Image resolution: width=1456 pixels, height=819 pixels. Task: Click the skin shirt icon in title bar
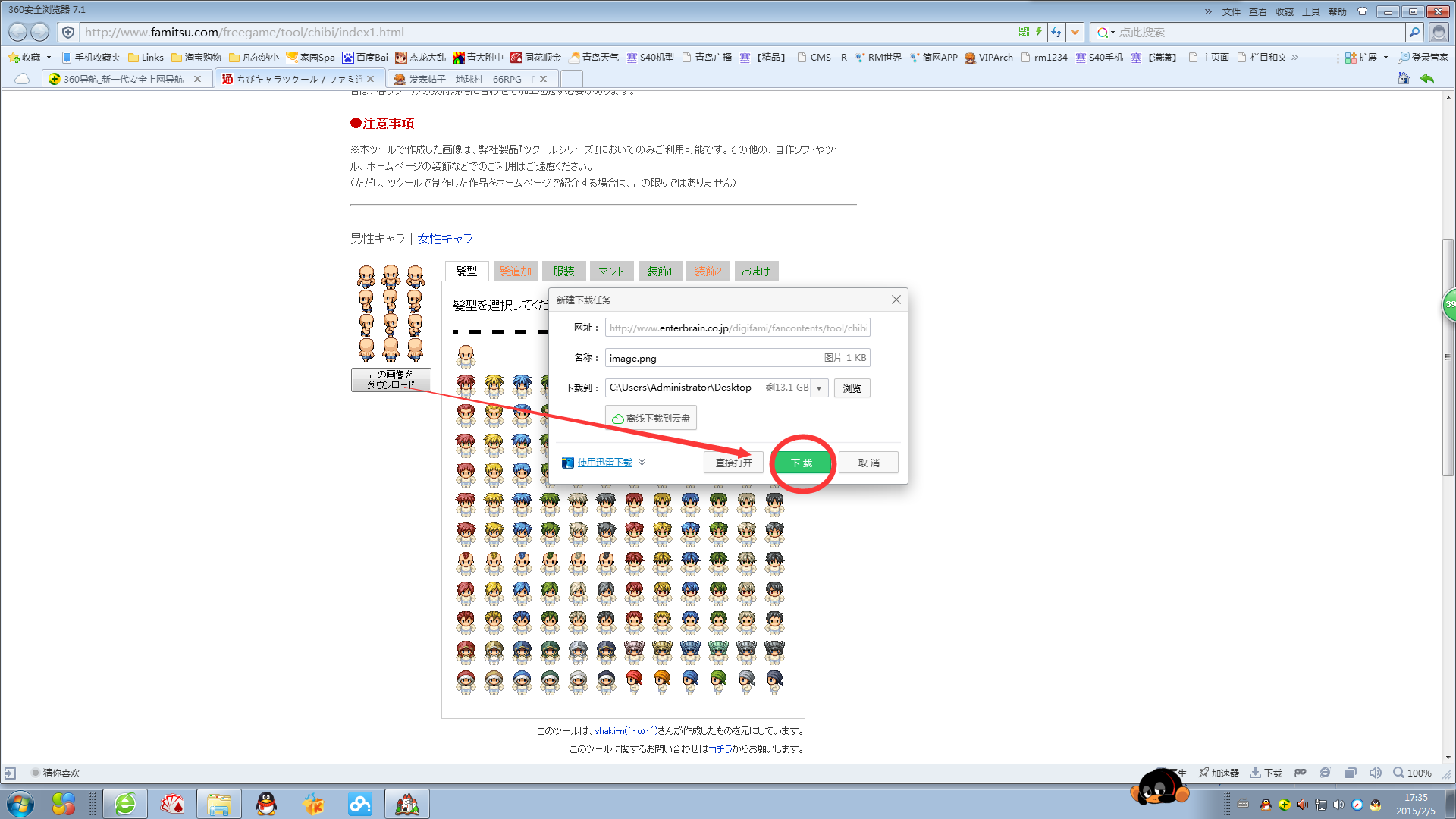(x=1362, y=11)
